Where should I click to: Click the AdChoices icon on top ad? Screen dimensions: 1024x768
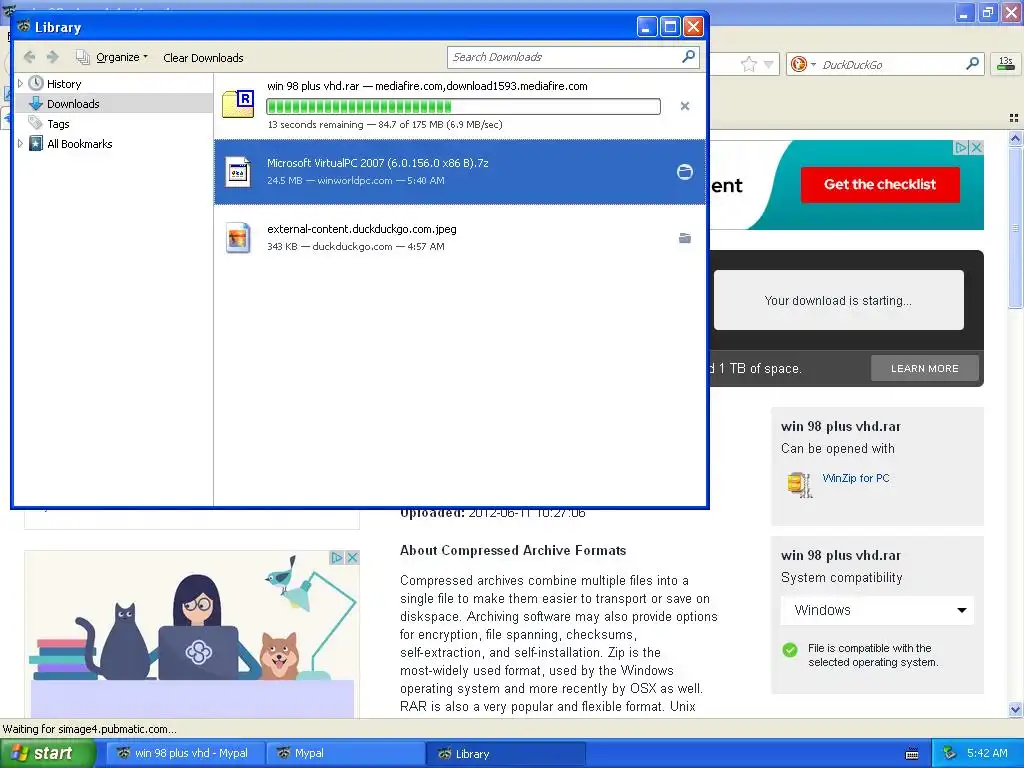[x=961, y=148]
